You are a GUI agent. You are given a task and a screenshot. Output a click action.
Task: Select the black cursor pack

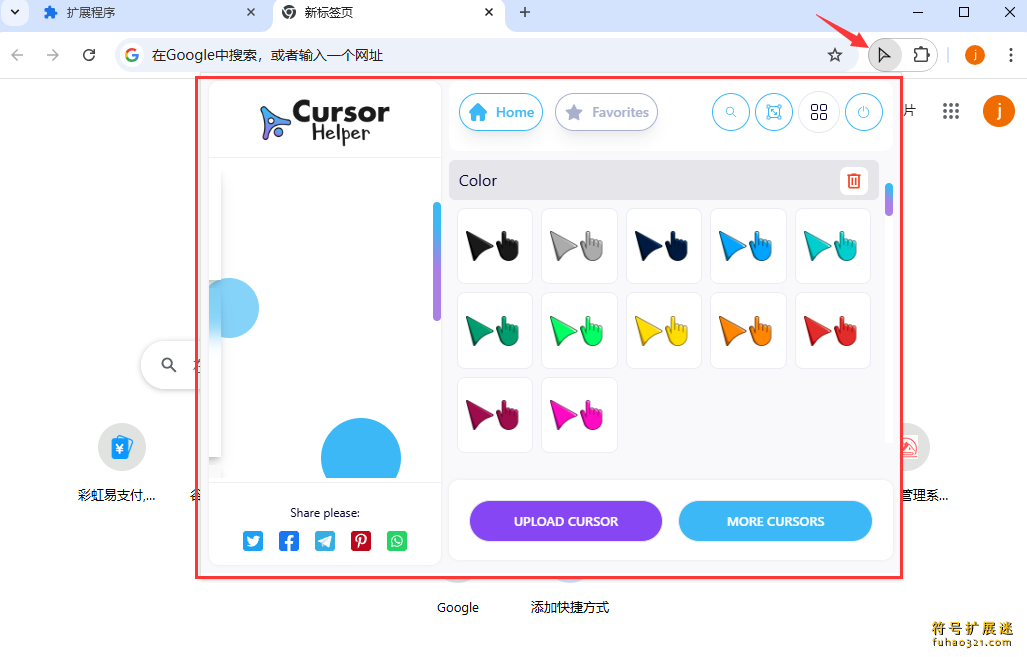click(x=495, y=246)
